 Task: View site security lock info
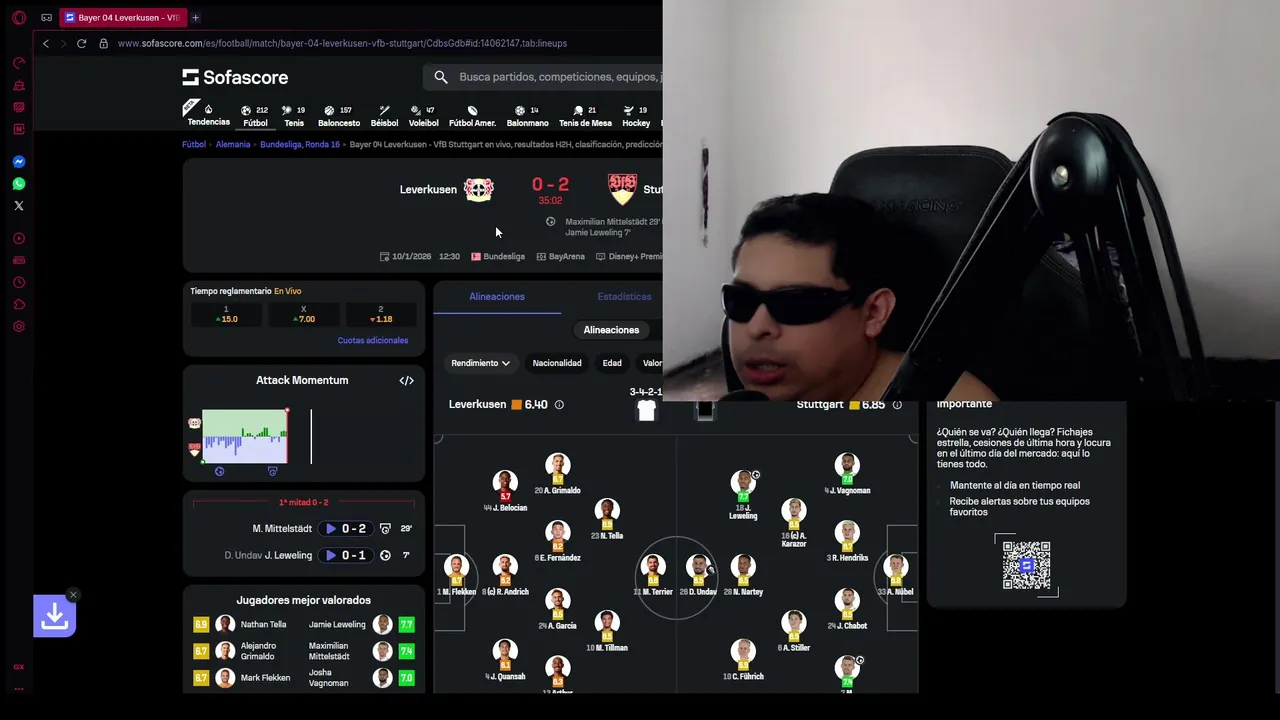click(x=103, y=43)
